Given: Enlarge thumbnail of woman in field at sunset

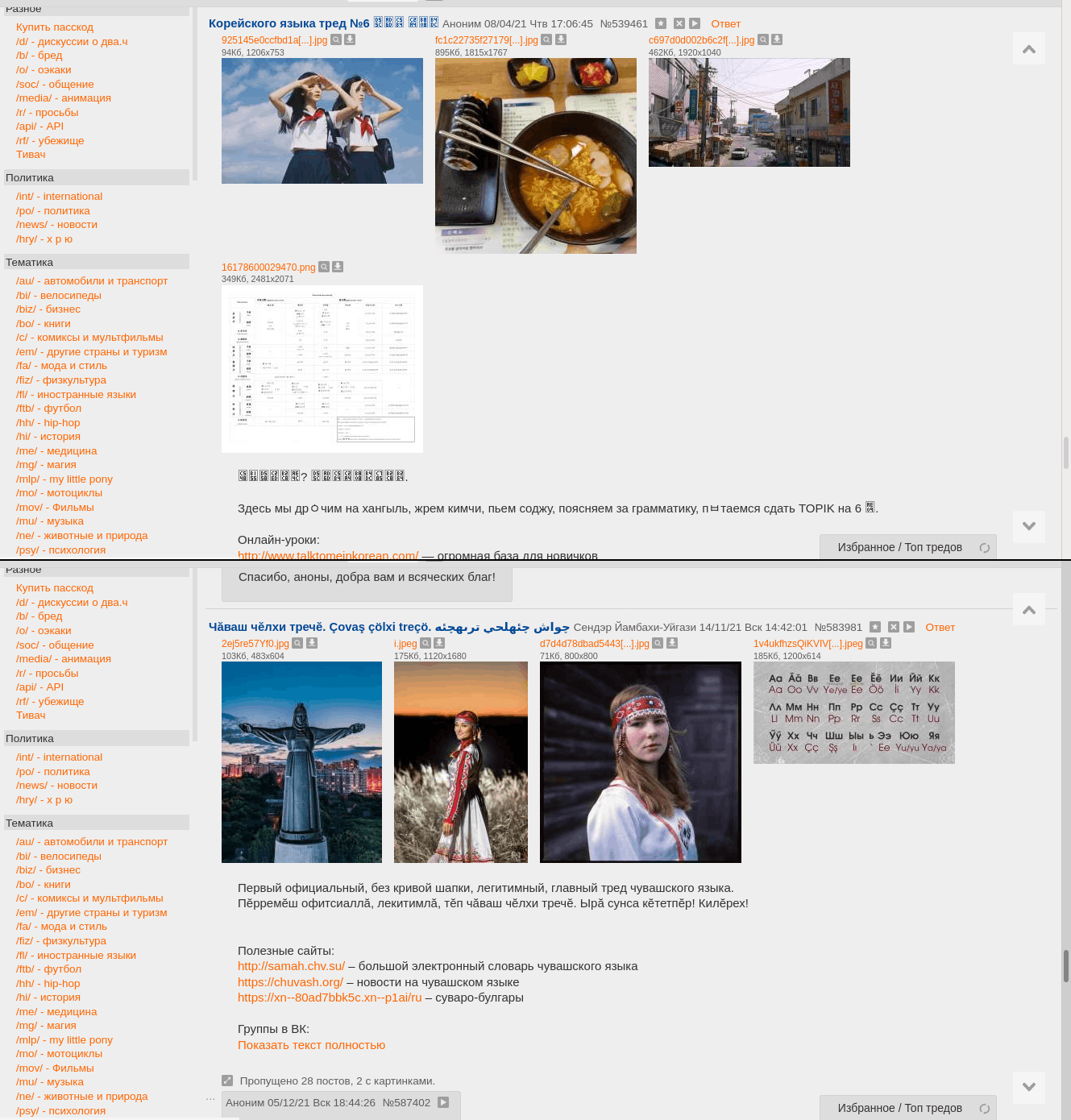Looking at the screenshot, I should click(461, 762).
